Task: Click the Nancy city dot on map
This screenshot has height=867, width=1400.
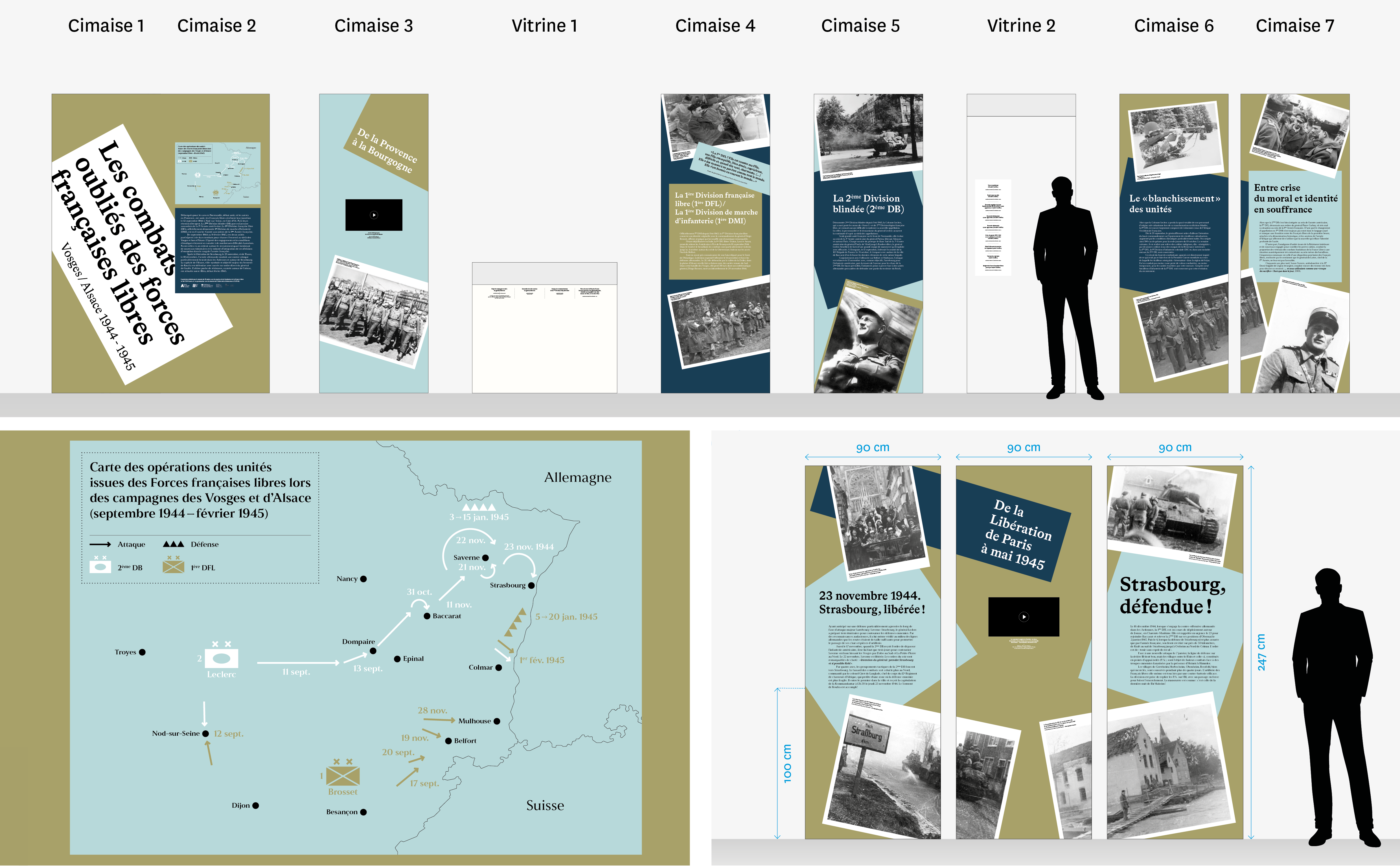Action: point(363,579)
